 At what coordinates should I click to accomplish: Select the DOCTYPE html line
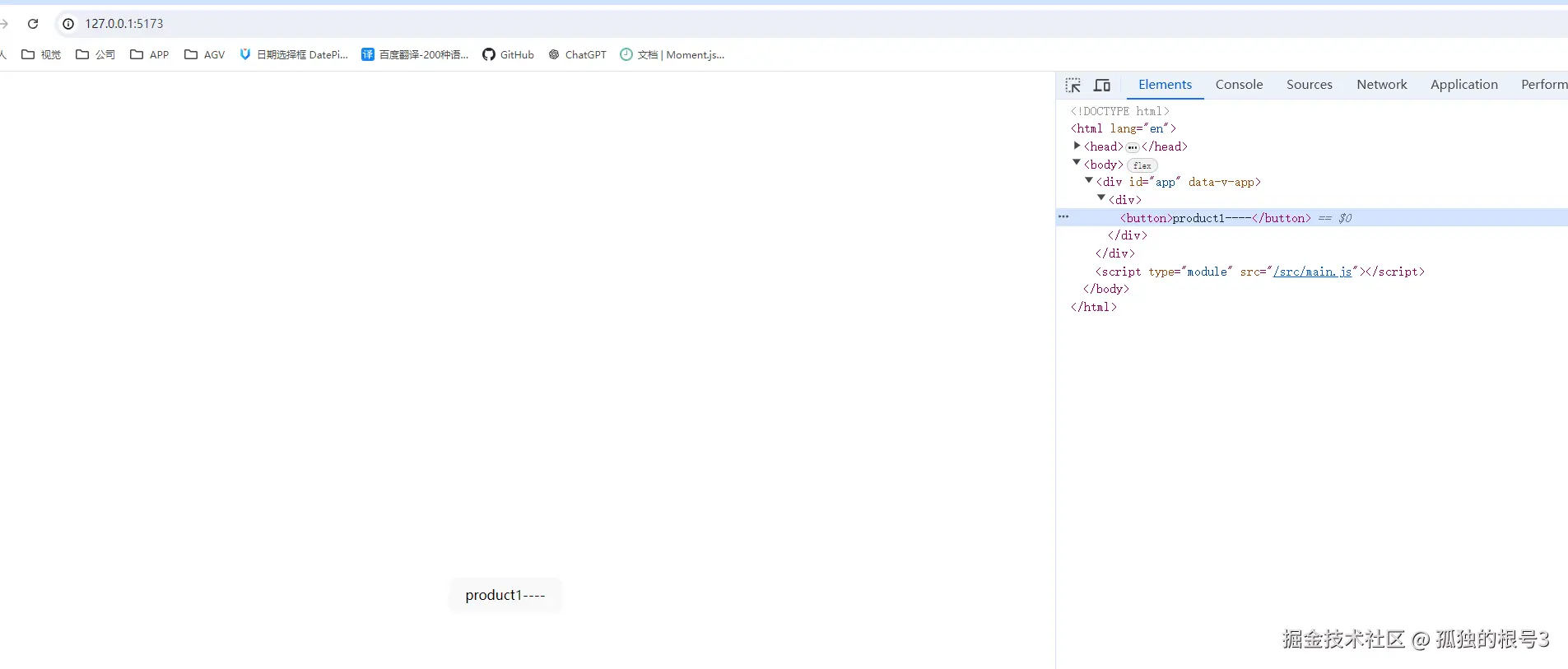[1119, 111]
